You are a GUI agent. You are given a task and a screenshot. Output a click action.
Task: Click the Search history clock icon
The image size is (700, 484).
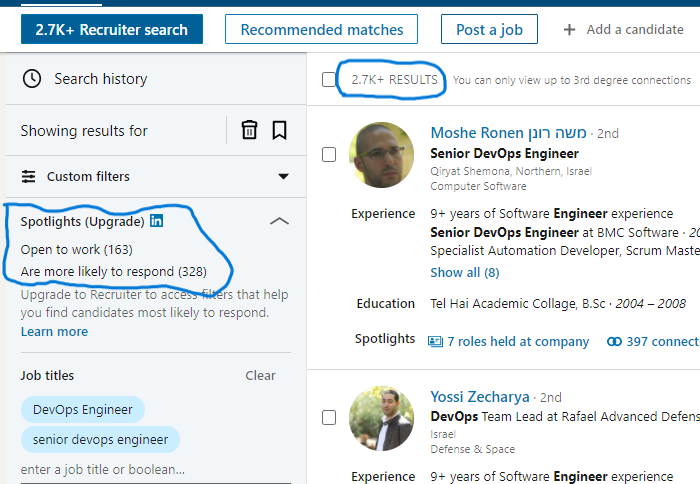pyautogui.click(x=32, y=79)
